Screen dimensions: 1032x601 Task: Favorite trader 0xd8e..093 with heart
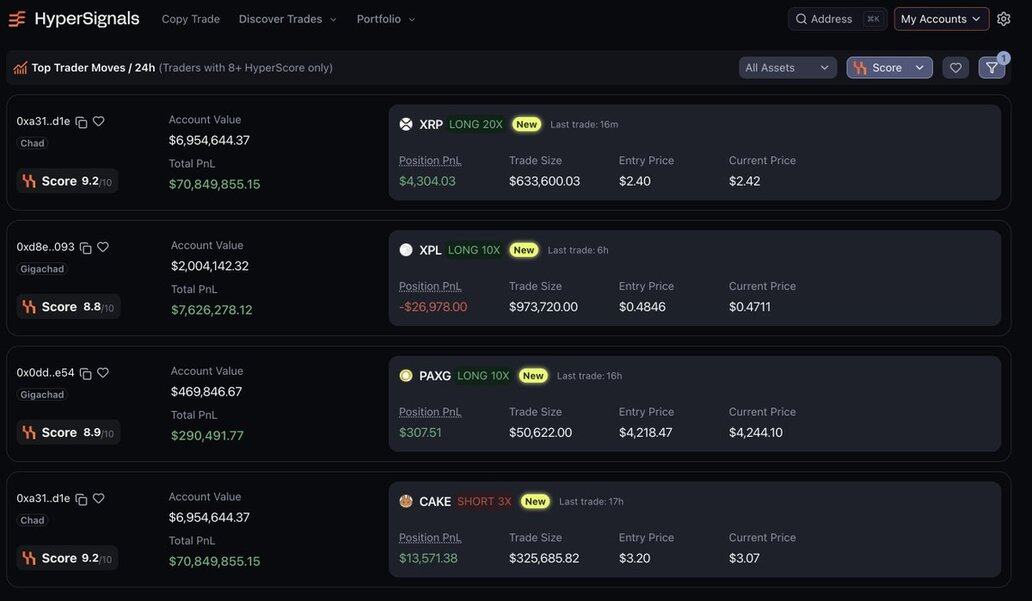click(103, 247)
